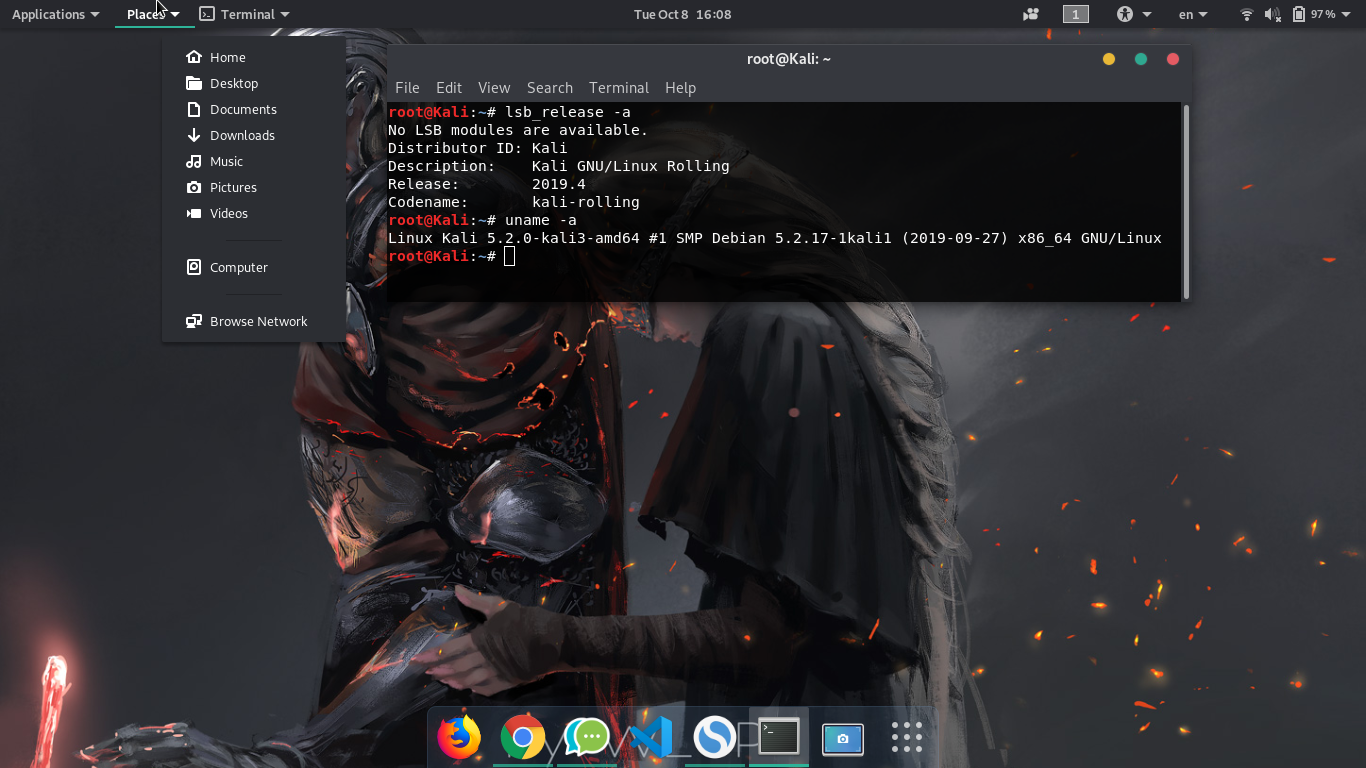Open the 'en' keyboard layout dropdown
The width and height of the screenshot is (1366, 768).
(1193, 14)
